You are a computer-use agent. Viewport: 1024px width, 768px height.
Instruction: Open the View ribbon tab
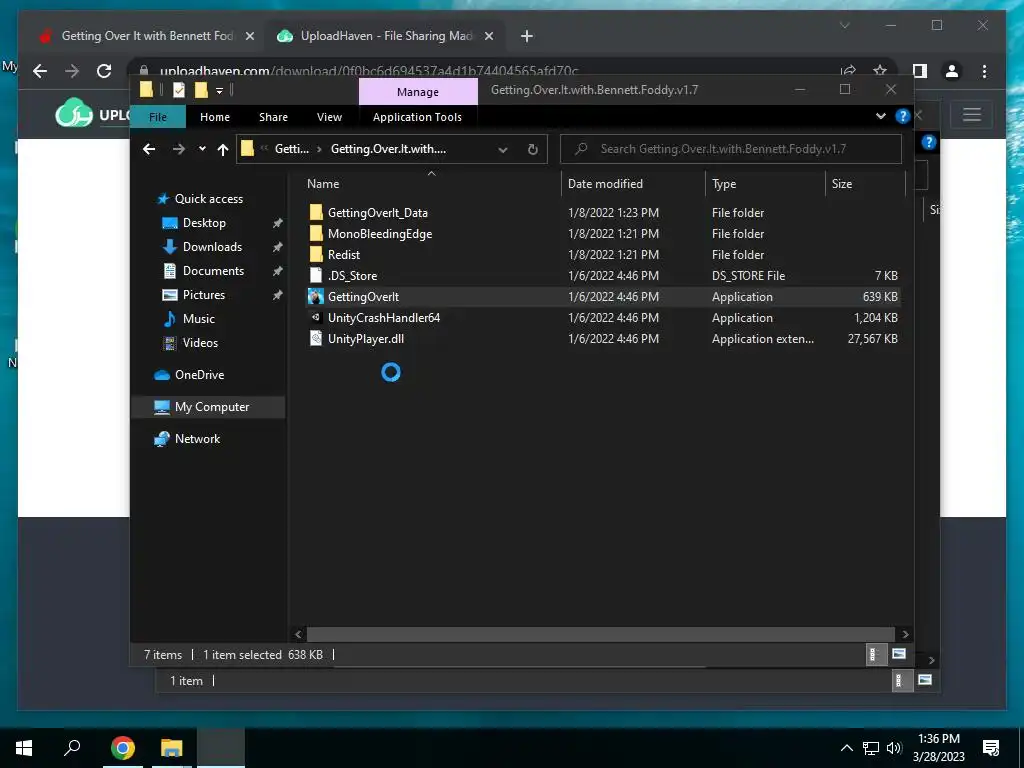pyautogui.click(x=329, y=117)
